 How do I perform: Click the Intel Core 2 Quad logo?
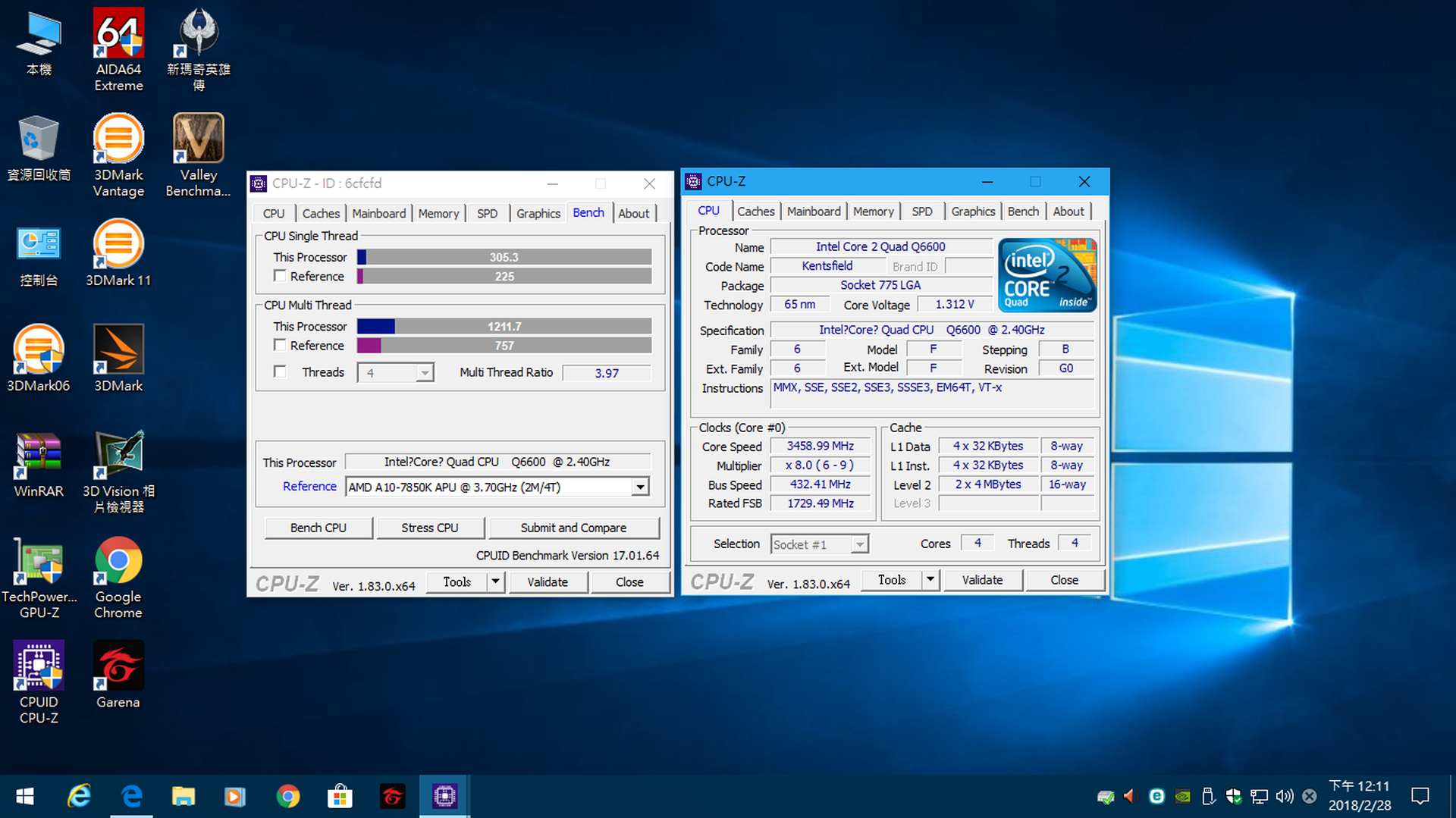click(1047, 275)
